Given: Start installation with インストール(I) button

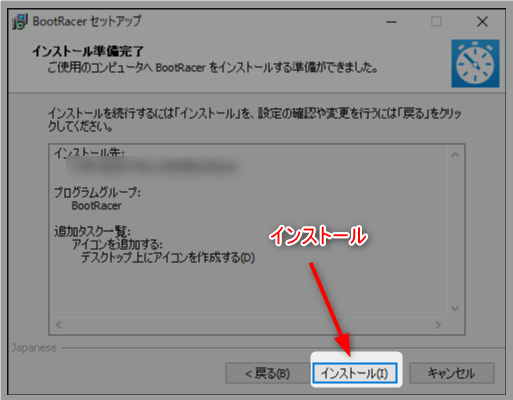Looking at the screenshot, I should click(355, 373).
